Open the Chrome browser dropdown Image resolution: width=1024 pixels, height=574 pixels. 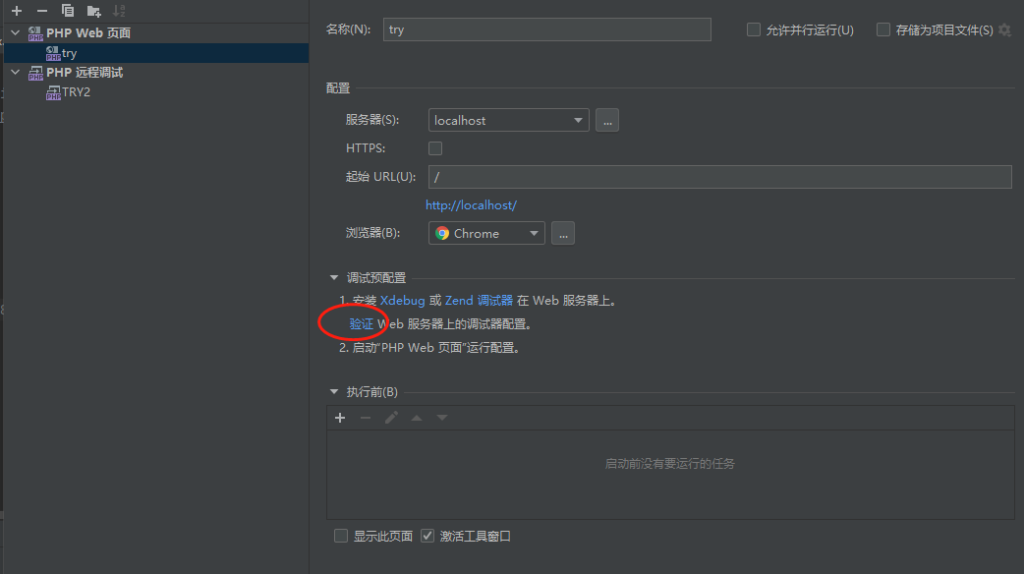click(x=487, y=233)
